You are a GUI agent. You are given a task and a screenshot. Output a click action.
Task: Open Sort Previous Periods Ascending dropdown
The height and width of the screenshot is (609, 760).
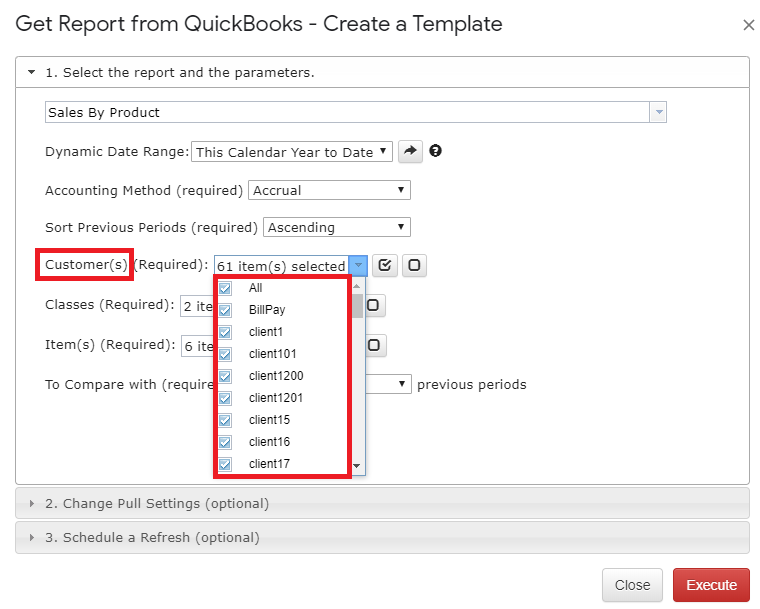pyautogui.click(x=337, y=227)
